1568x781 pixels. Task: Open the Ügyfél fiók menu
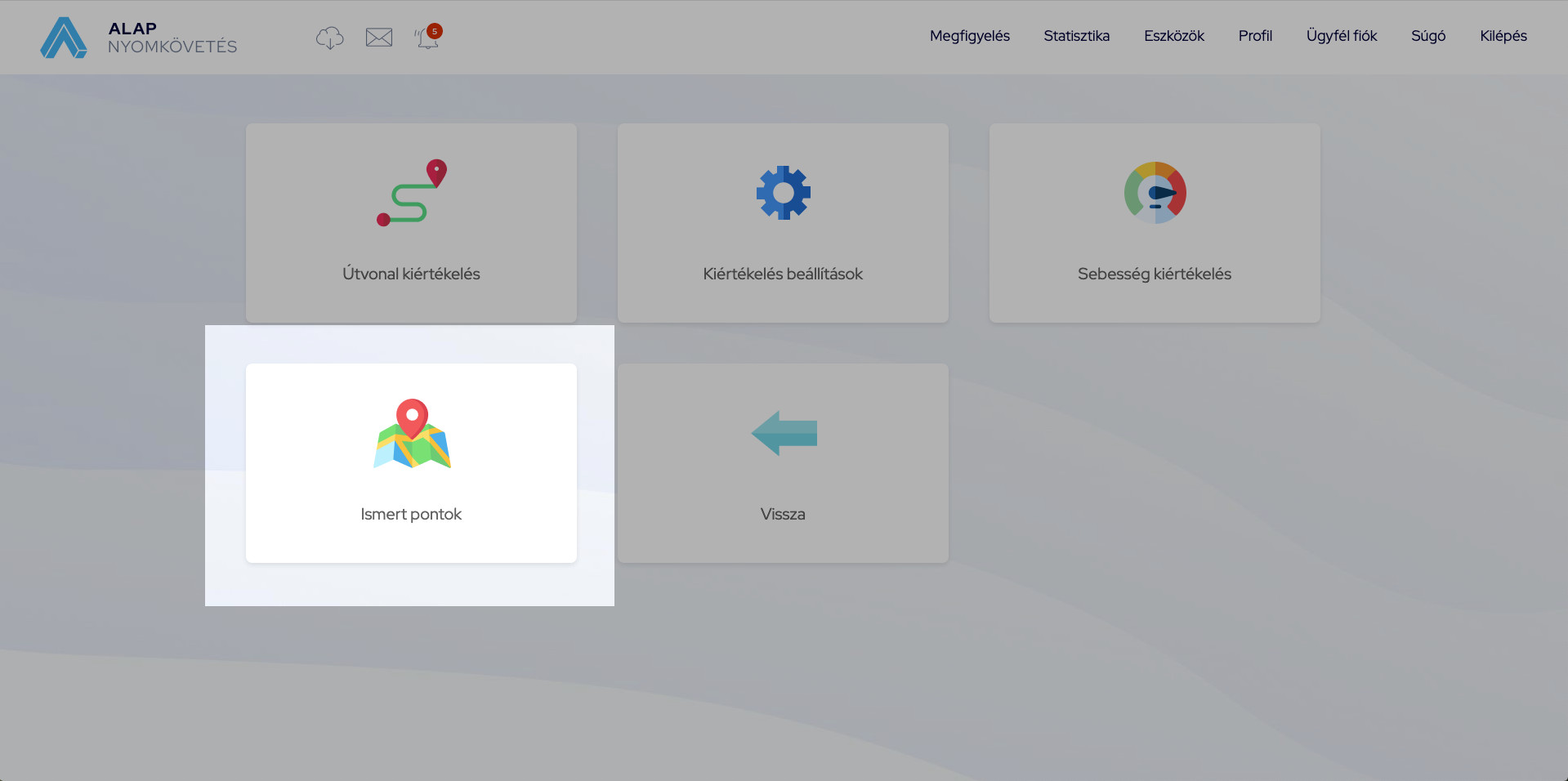tap(1341, 36)
